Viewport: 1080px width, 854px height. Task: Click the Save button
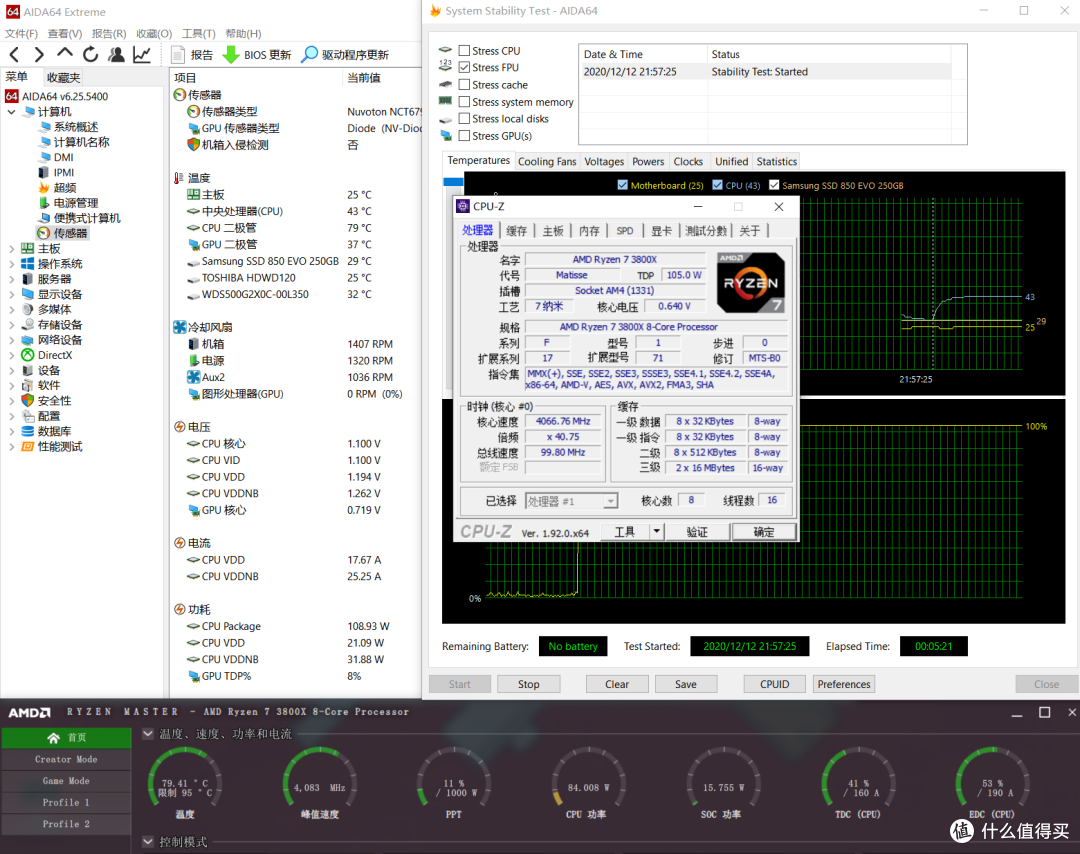point(685,684)
